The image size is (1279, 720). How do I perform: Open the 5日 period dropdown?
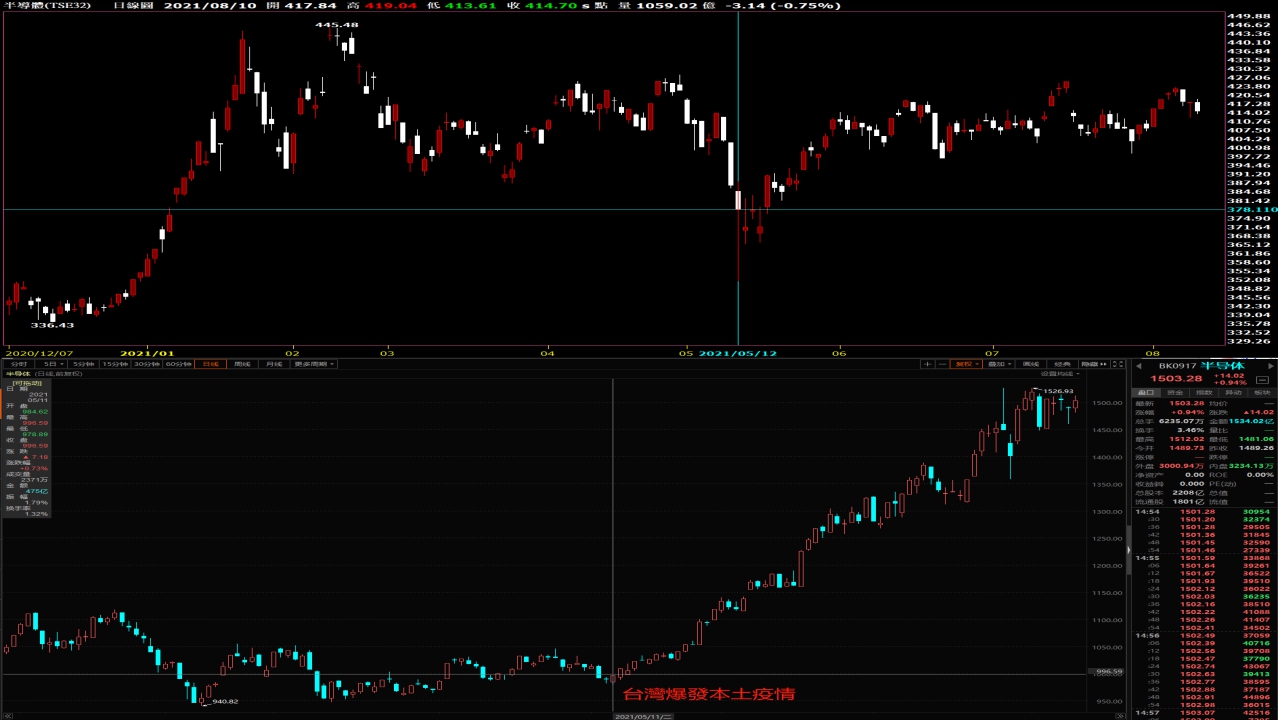(x=49, y=364)
